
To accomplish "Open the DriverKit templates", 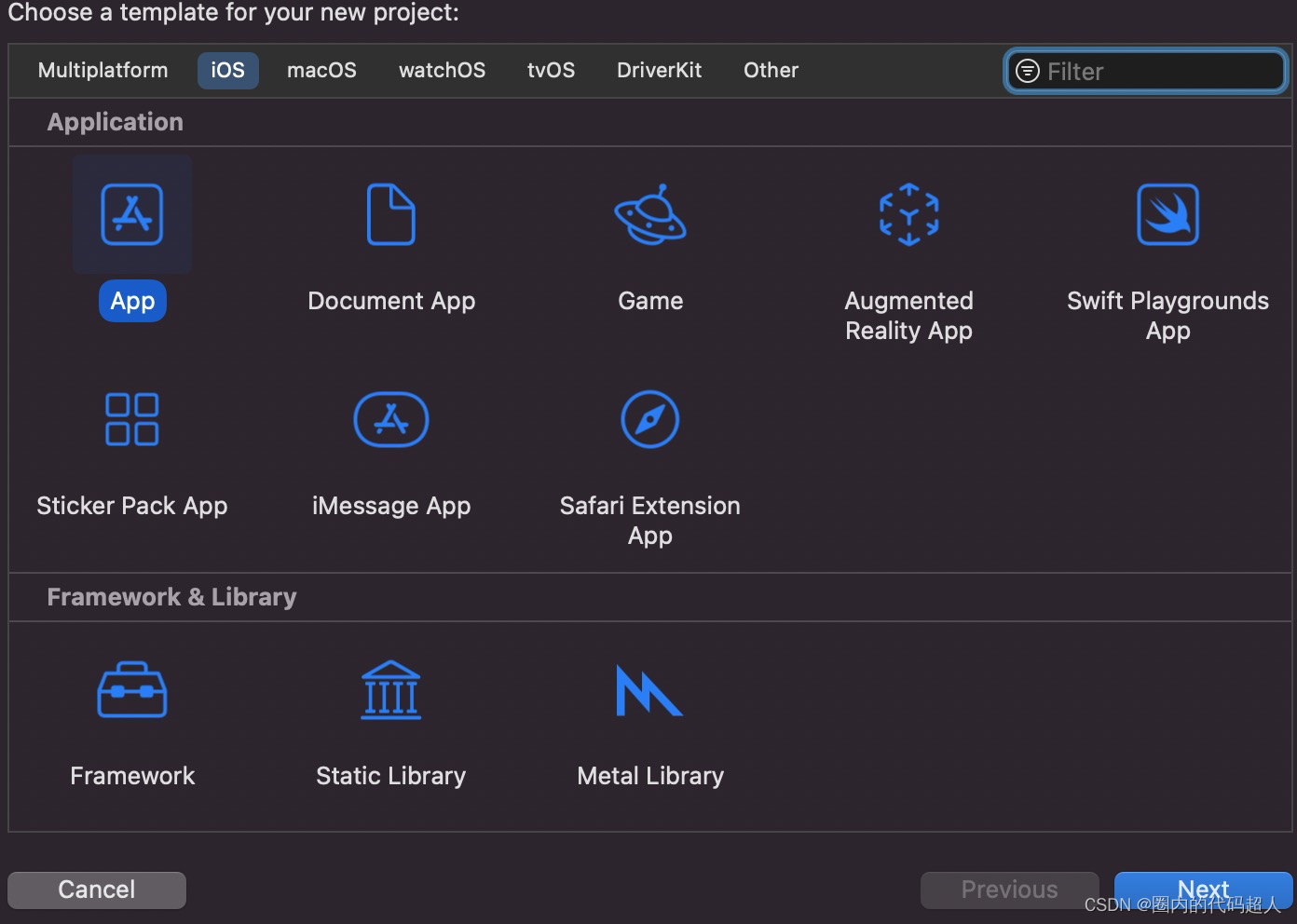I will point(659,70).
